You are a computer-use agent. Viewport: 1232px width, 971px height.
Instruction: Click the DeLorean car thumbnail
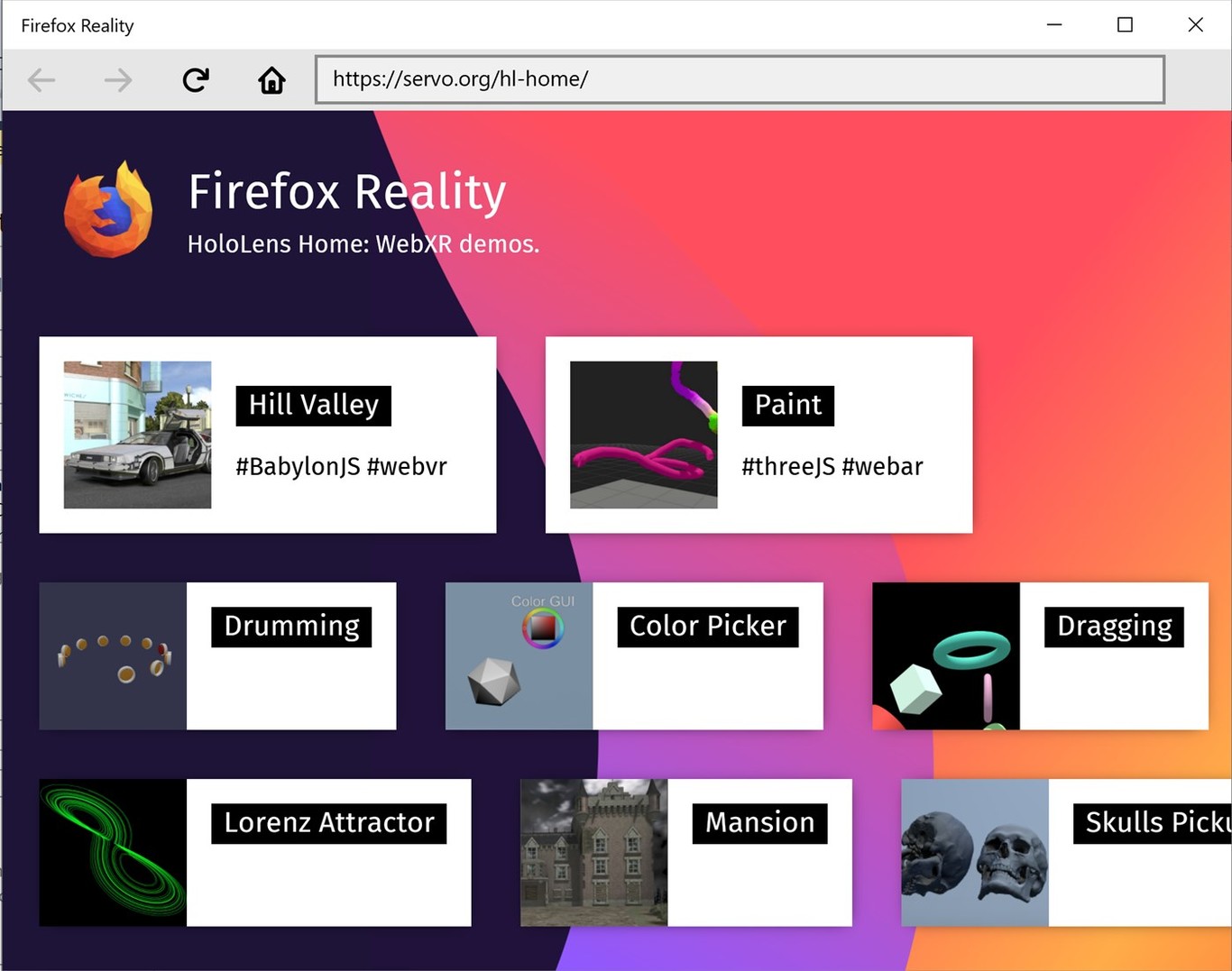[137, 435]
